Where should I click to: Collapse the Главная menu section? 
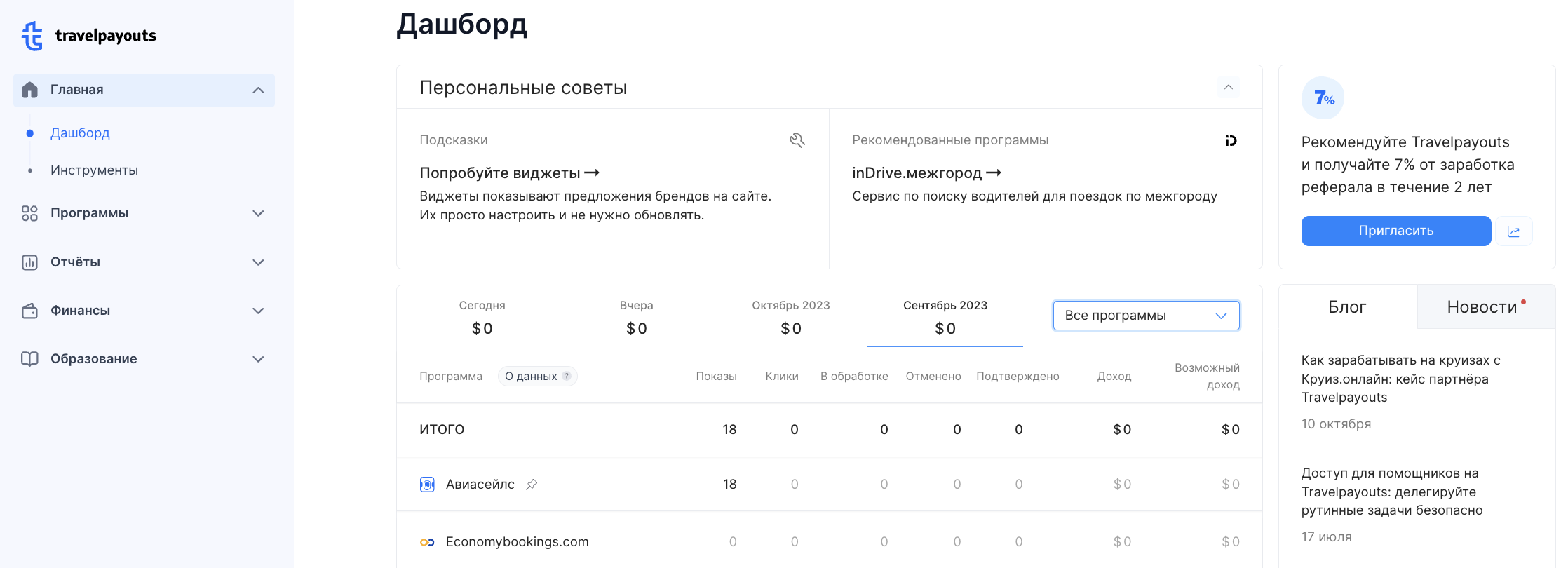click(x=258, y=90)
